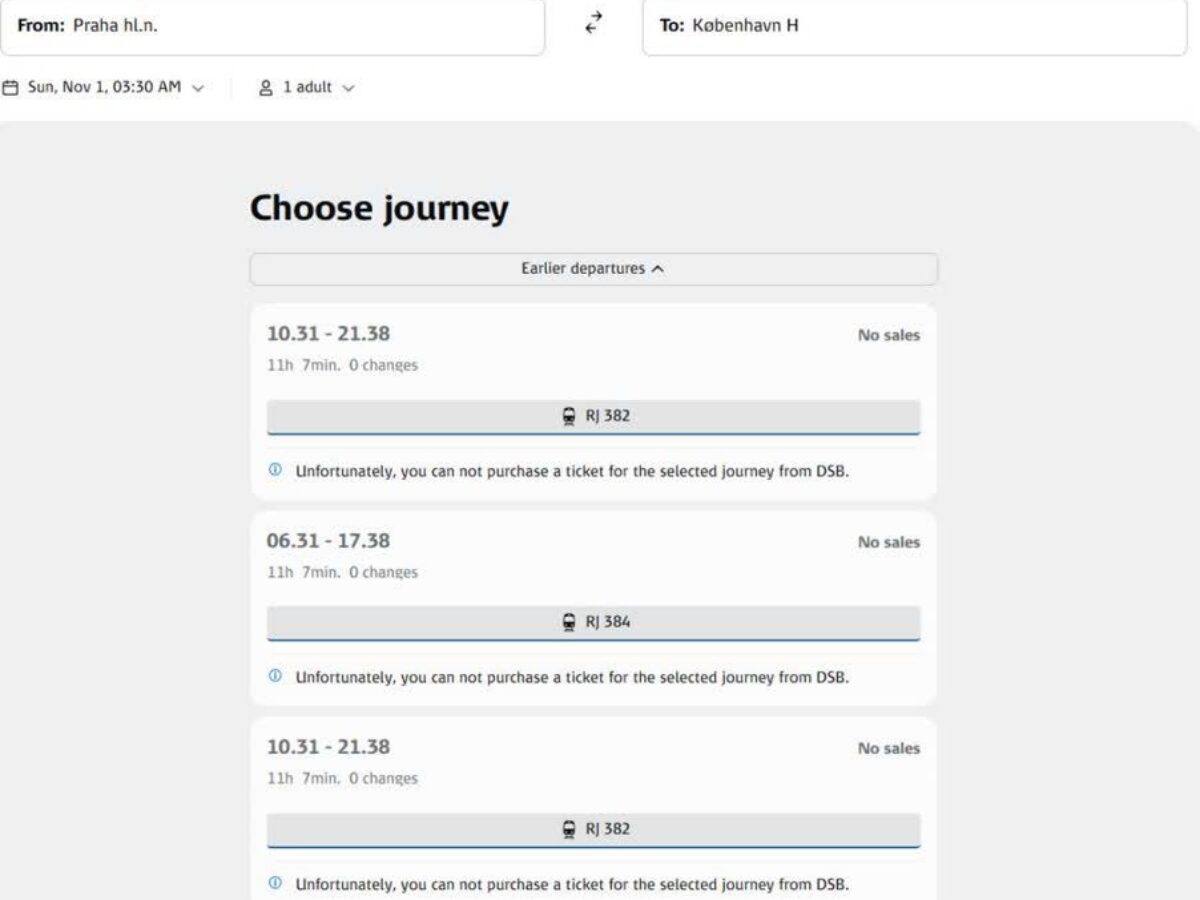Select the 06.31 - 17.38 journey
Screen dimensions: 1200x900
[x=593, y=608]
